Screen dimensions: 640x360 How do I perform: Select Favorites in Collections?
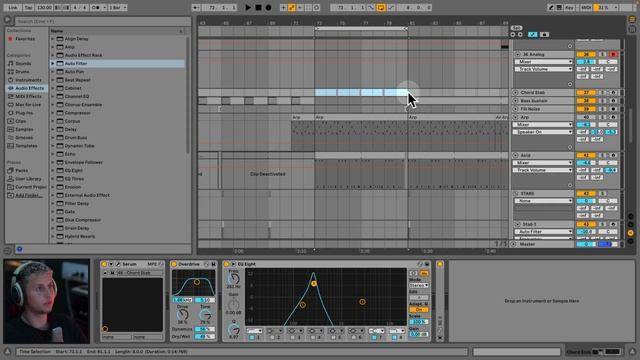[25, 39]
